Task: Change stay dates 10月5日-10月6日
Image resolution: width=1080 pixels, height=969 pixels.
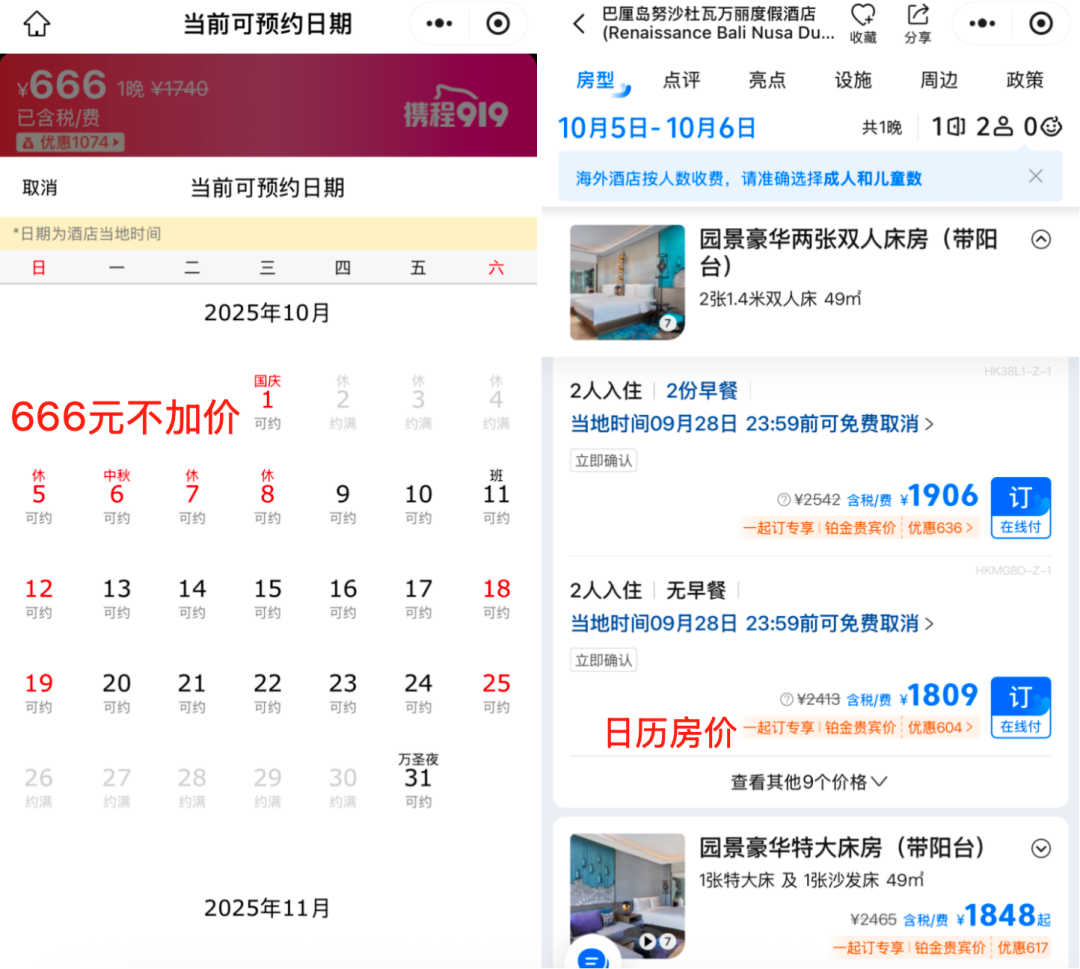Action: 656,128
